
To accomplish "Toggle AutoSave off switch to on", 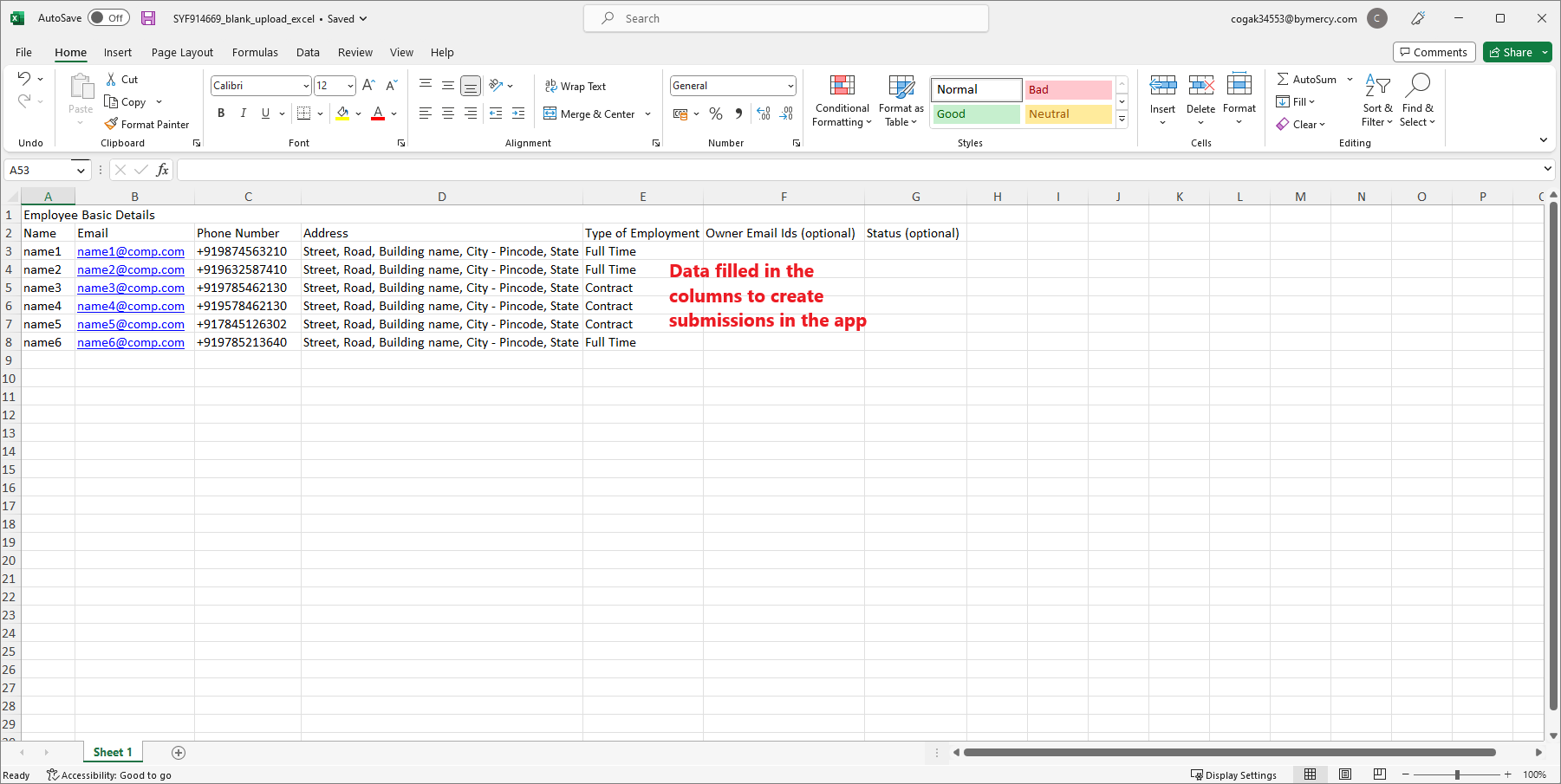I will point(107,17).
